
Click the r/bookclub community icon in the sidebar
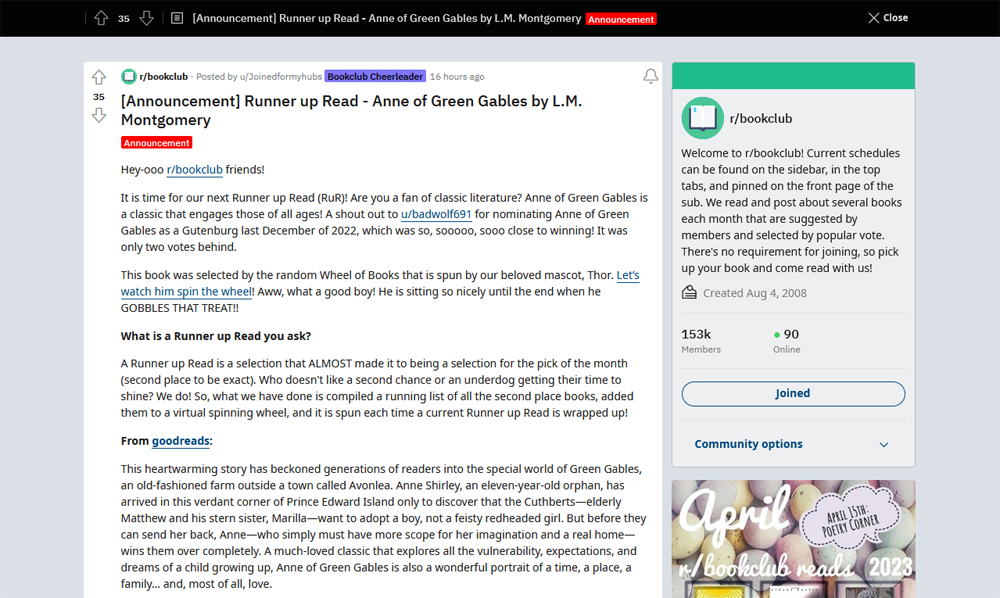click(703, 118)
